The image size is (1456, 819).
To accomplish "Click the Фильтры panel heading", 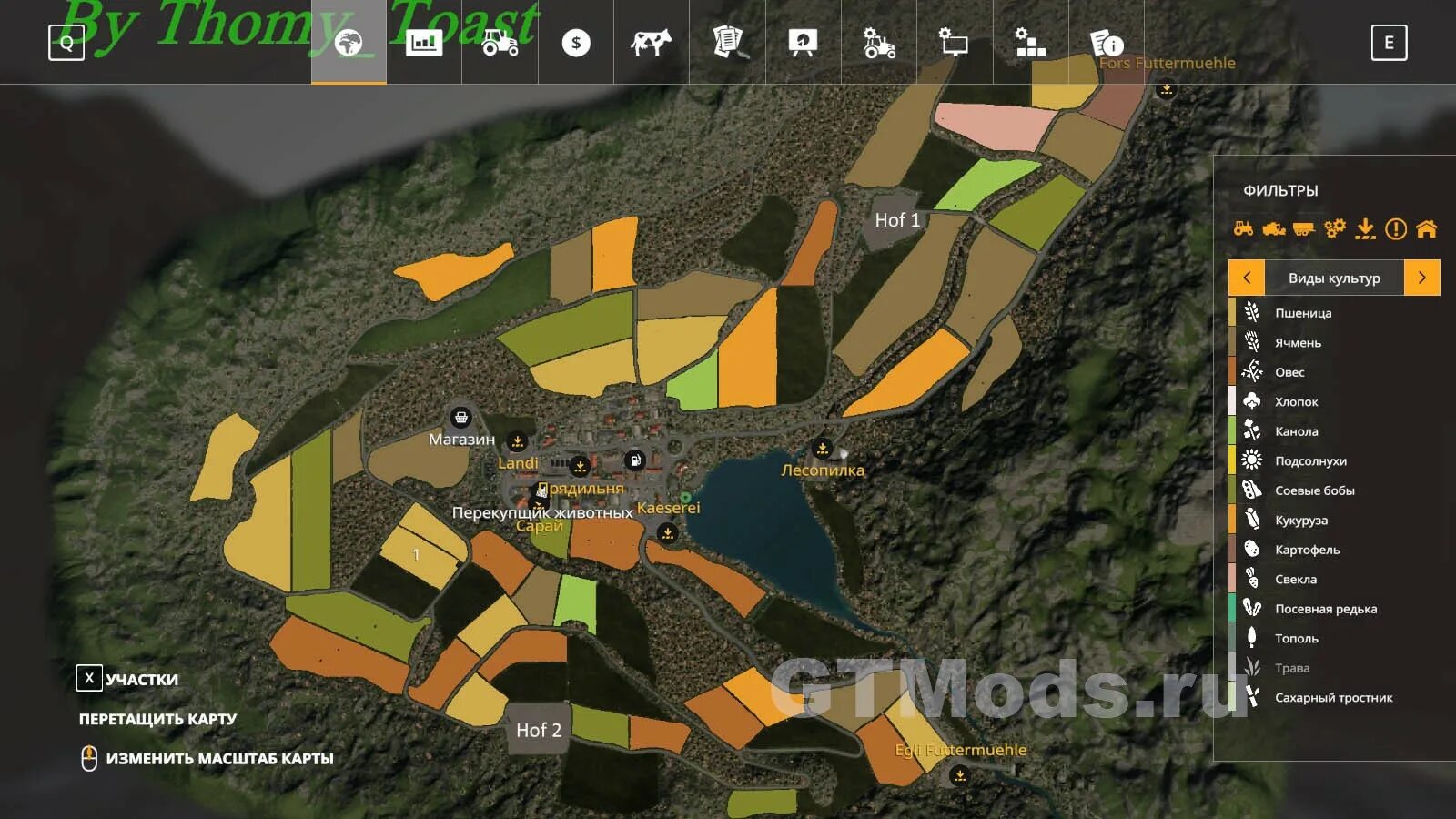I will pos(1280,190).
